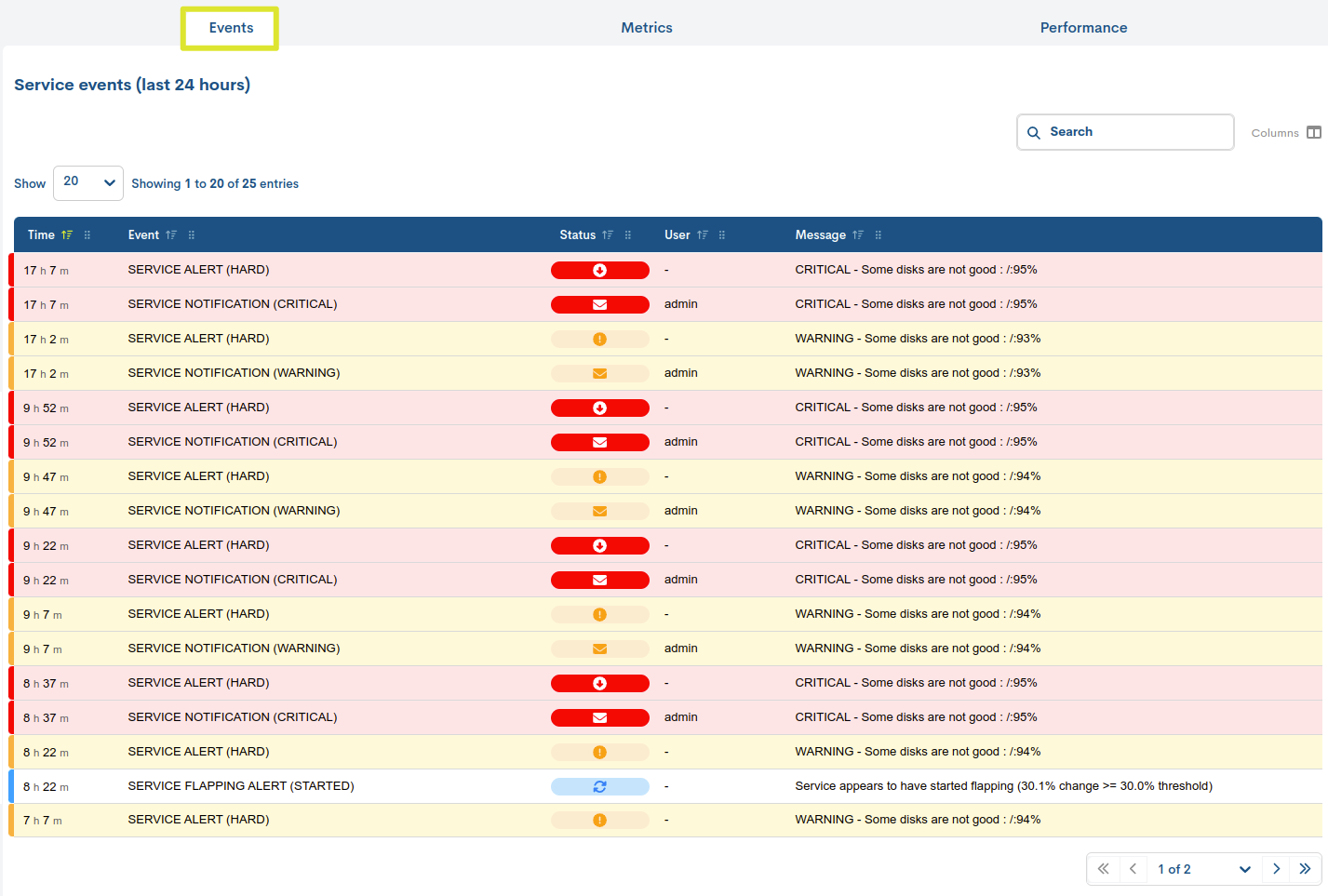Screen dimensions: 1328x896
Task: Click warning status badge for 9h 7m SERVICE ALERT
Action: (x=600, y=614)
